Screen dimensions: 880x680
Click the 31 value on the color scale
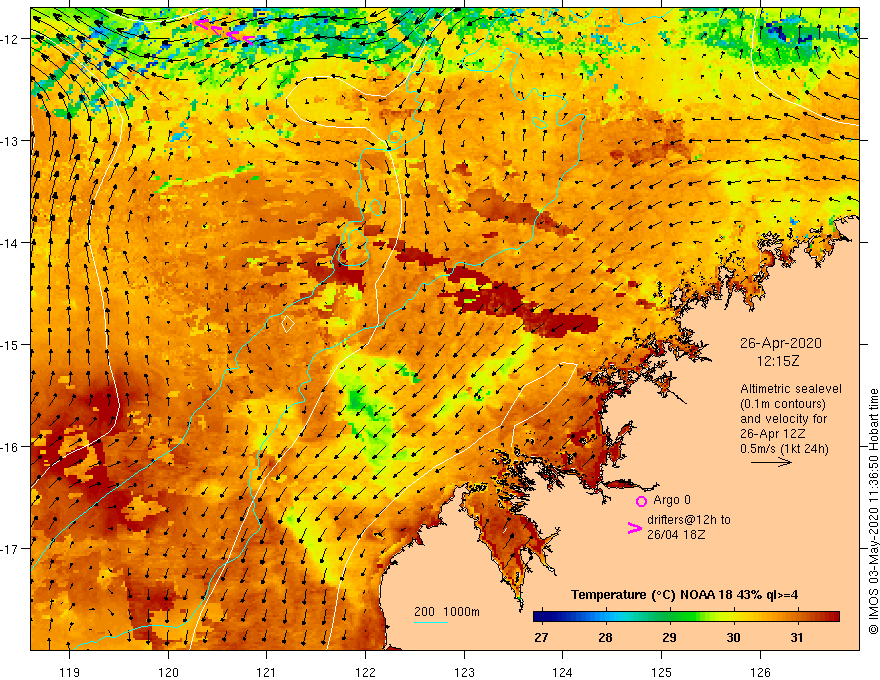pyautogui.click(x=796, y=637)
